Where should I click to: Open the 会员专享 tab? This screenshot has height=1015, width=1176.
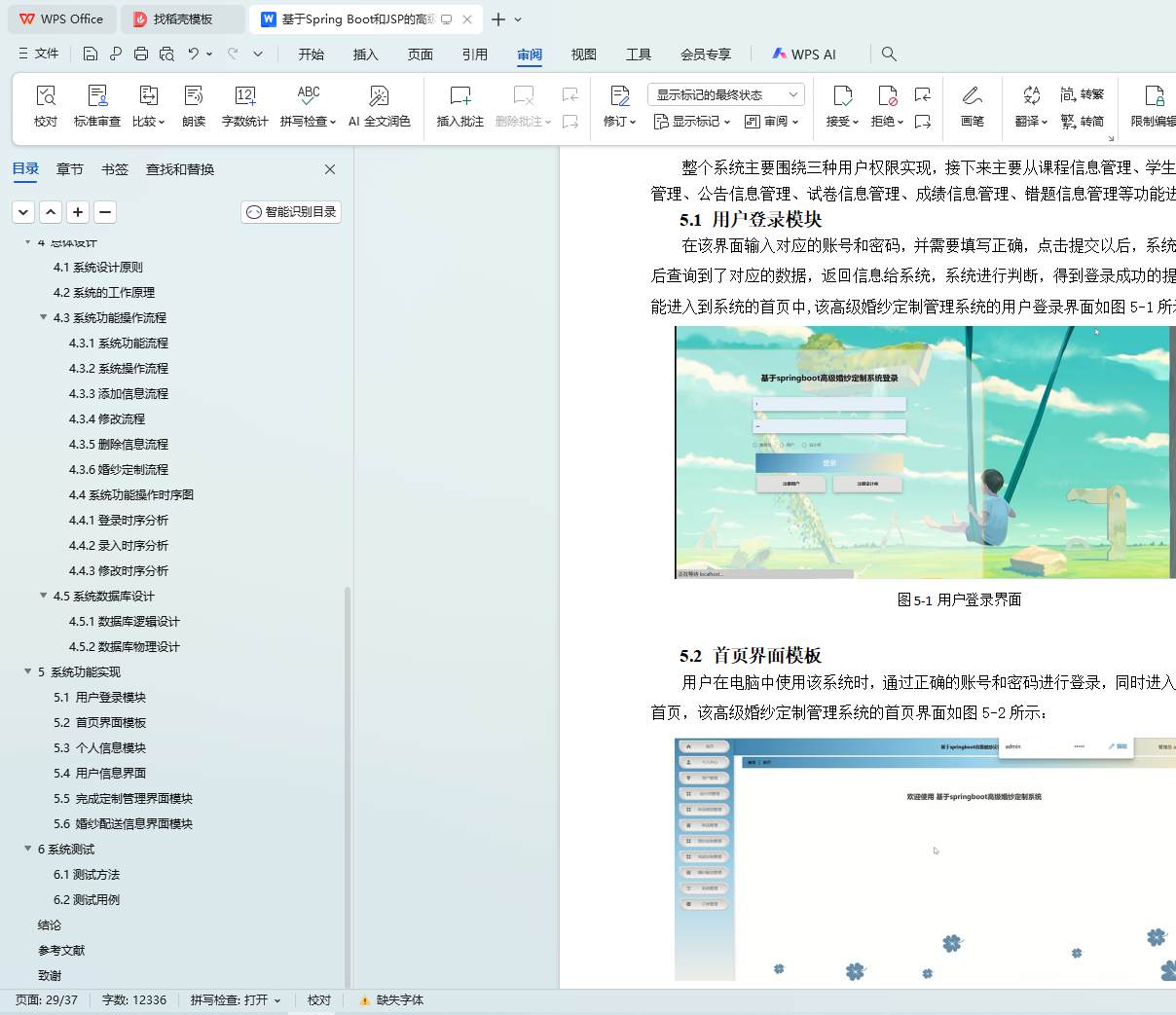(706, 54)
